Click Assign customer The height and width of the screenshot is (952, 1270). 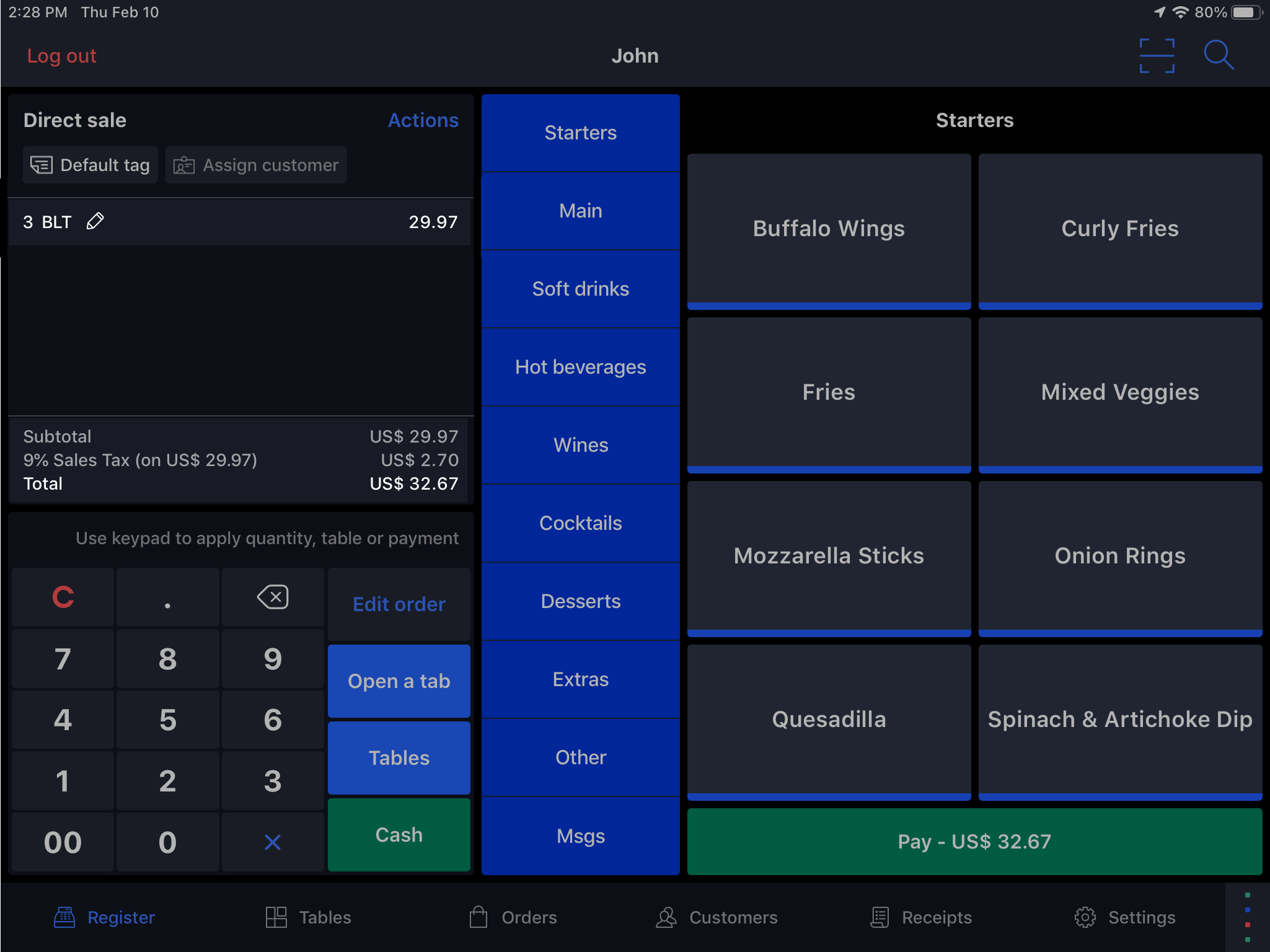coord(257,165)
